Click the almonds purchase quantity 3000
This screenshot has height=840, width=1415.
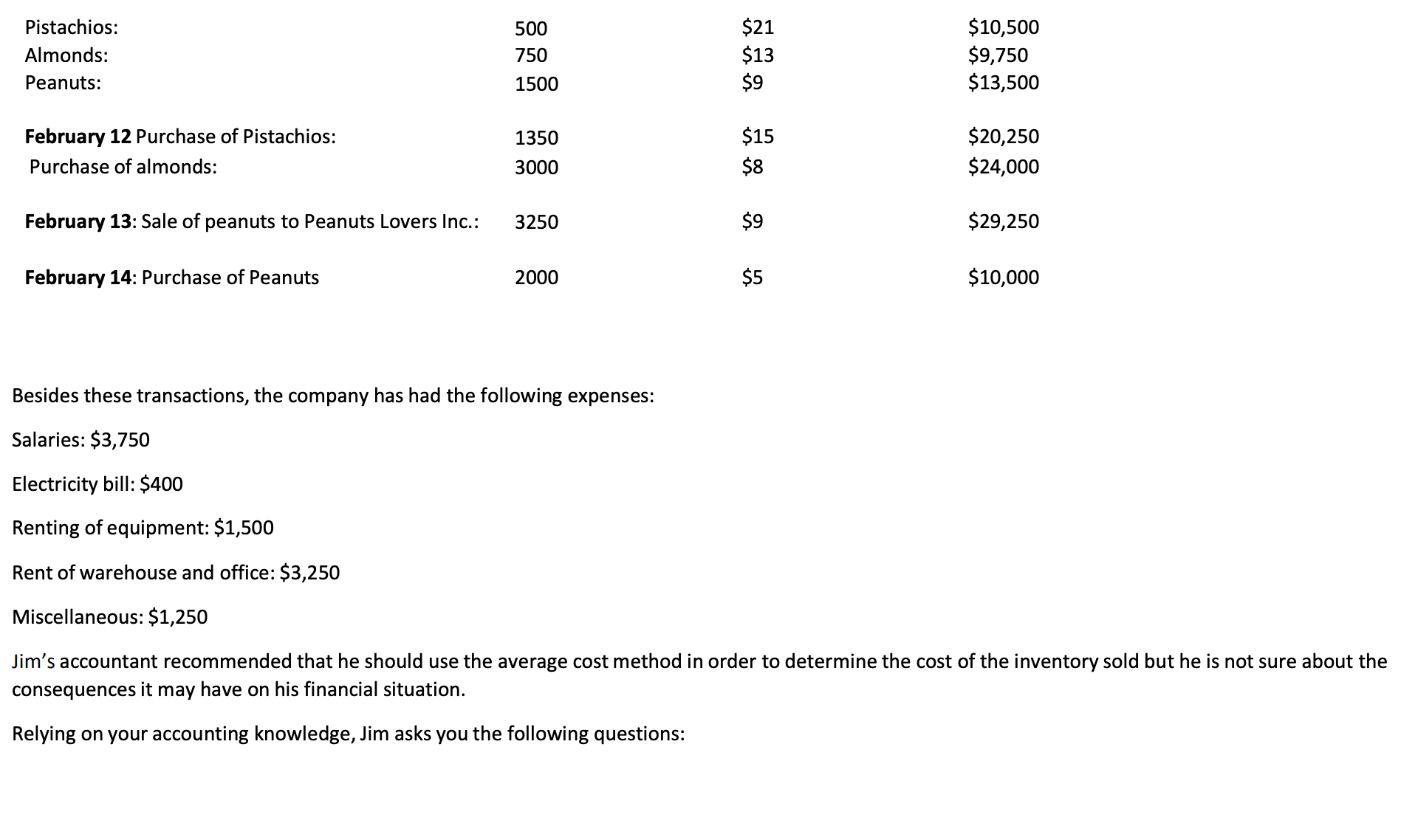coord(536,168)
